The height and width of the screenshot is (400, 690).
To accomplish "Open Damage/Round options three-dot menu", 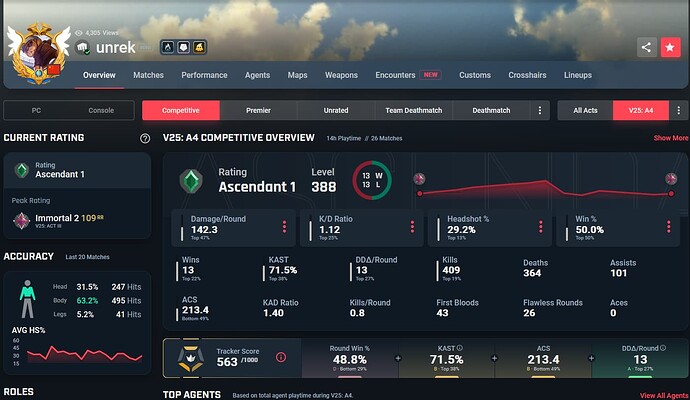I will pos(284,227).
